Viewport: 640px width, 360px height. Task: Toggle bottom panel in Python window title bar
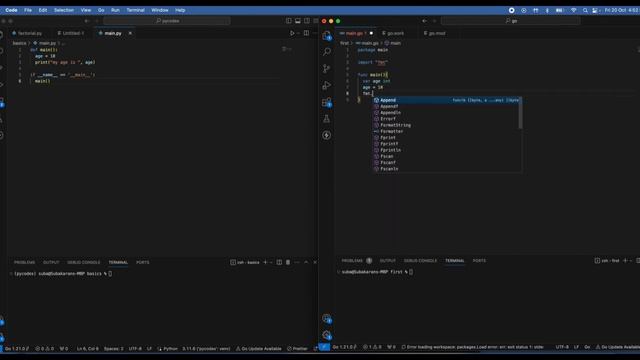click(298, 21)
